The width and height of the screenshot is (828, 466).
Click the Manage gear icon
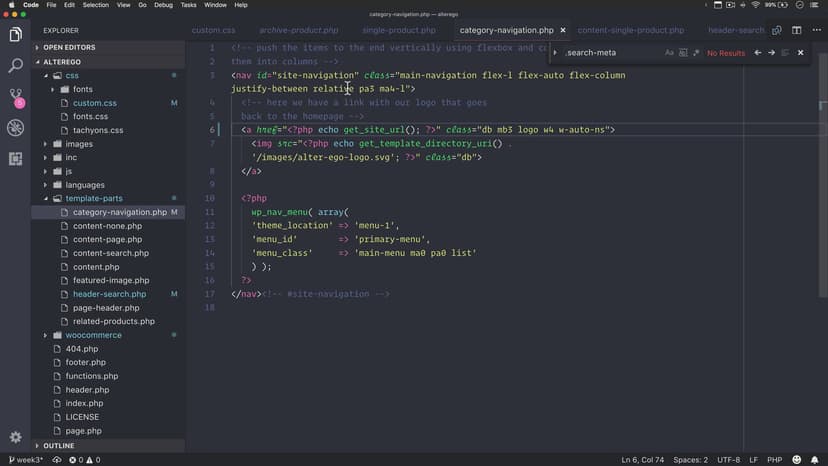[x=15, y=437]
